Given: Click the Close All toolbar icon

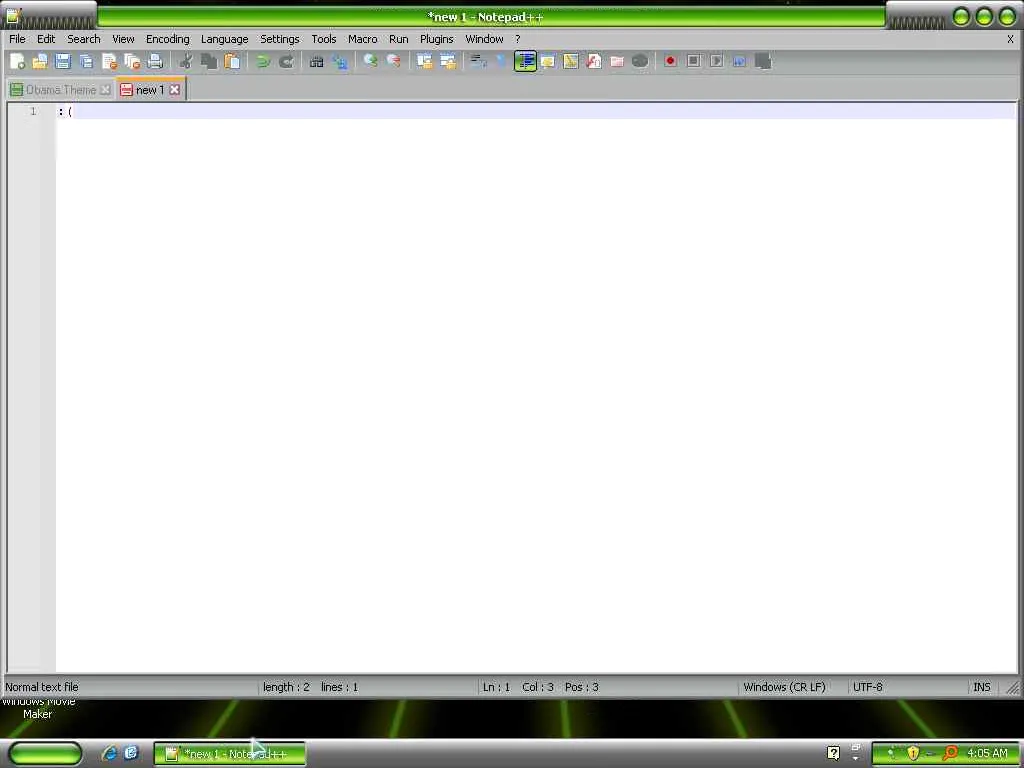Looking at the screenshot, I should (x=132, y=61).
